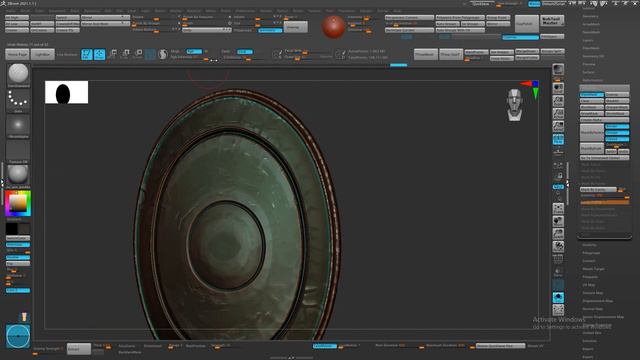
Task: Open the Texture Off selector
Action: click(18, 151)
